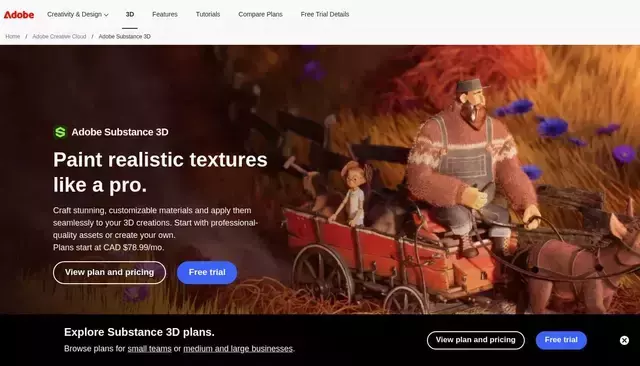Screen dimensions: 640x366
Task: Click the Paint realistic textures headline
Action: point(160,172)
